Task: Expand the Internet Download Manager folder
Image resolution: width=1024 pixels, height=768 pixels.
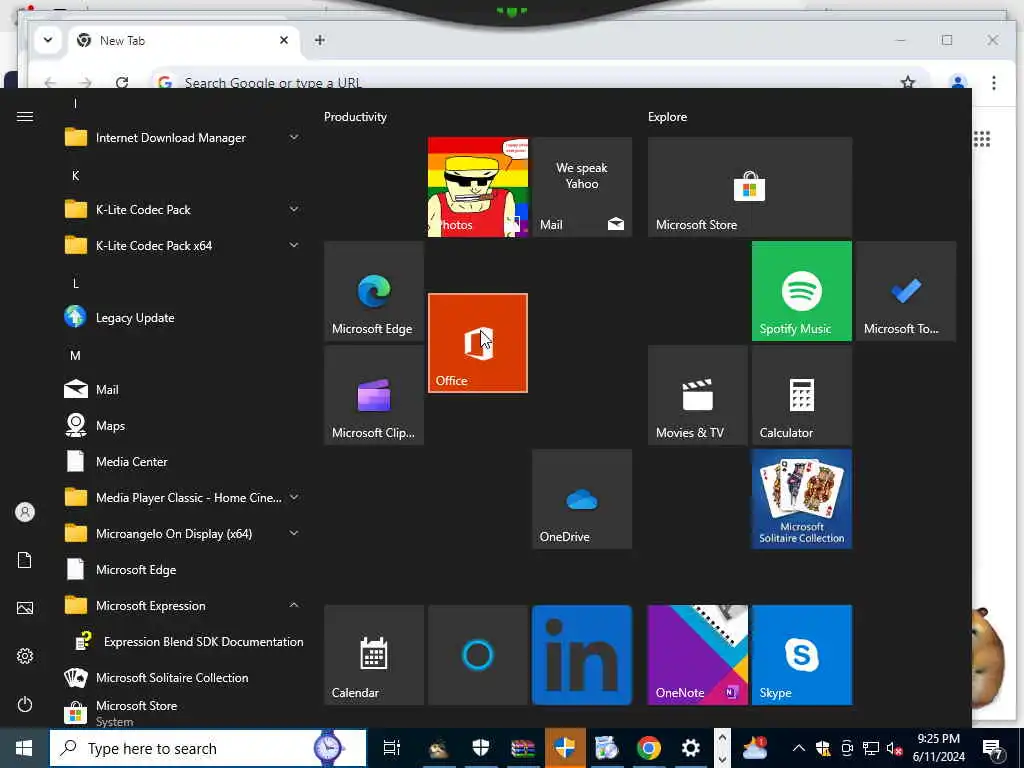Action: (x=182, y=138)
